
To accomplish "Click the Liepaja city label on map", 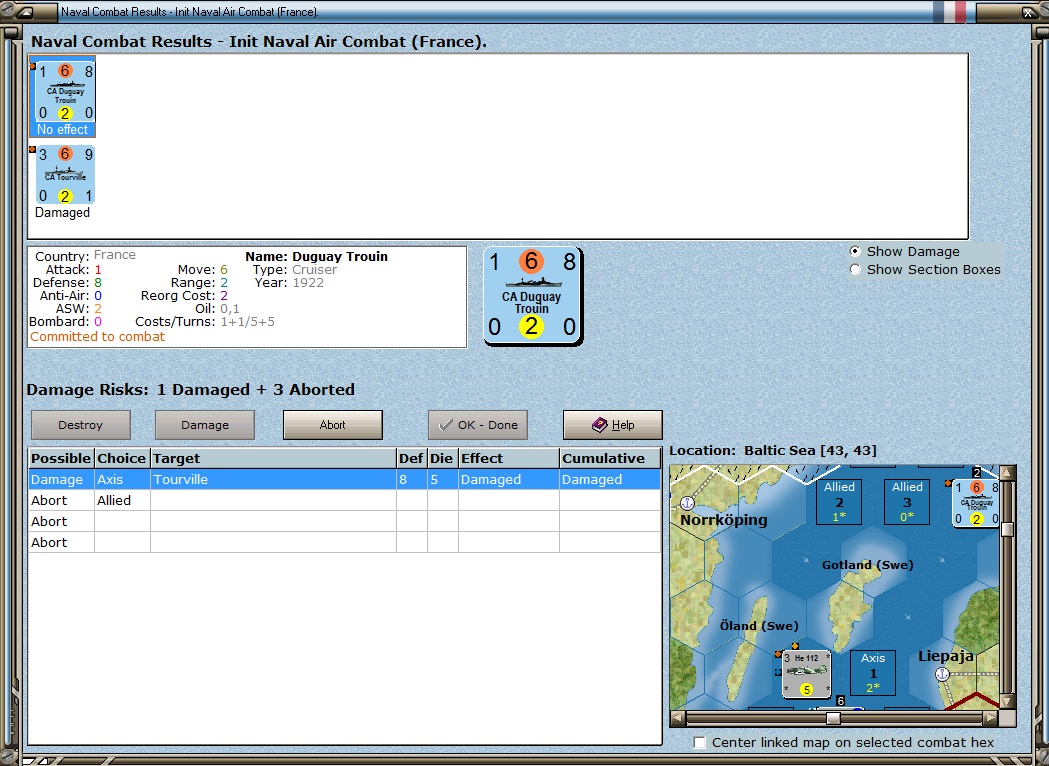I will 945,656.
